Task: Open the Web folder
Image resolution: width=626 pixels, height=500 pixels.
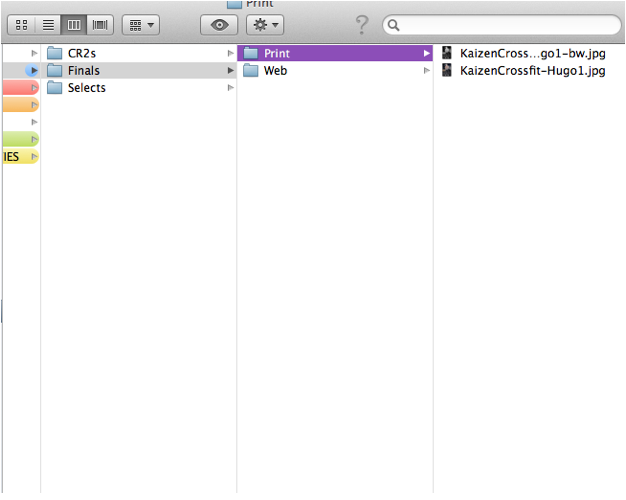Action: (275, 71)
